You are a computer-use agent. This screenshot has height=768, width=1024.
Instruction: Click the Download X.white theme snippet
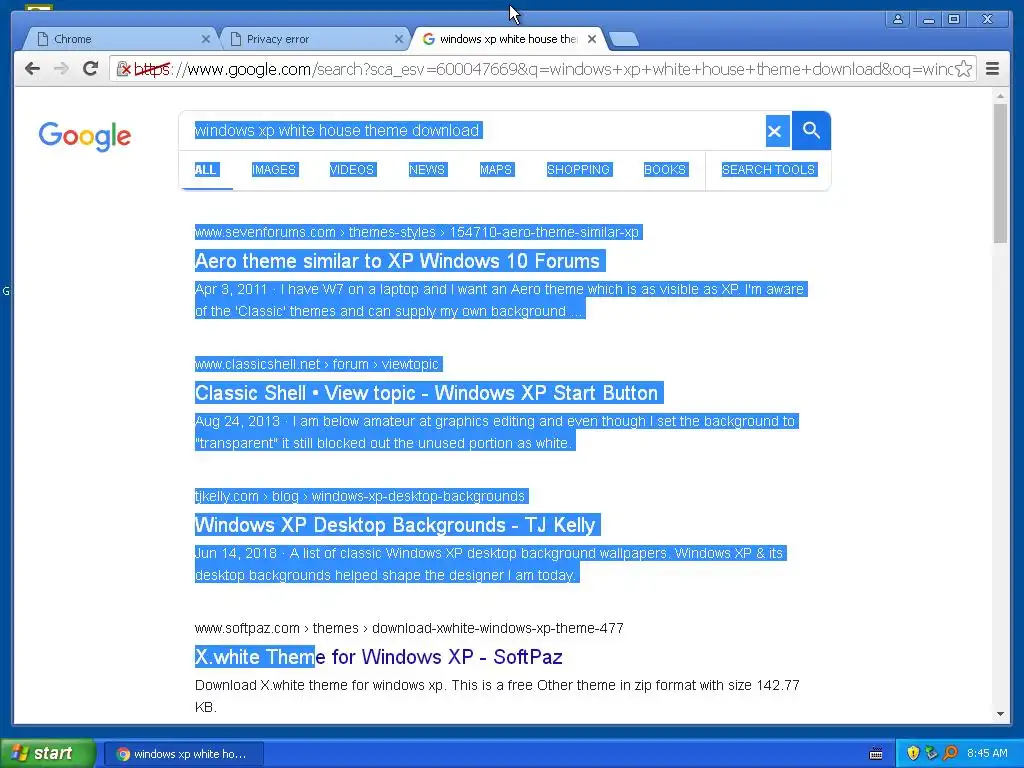(497, 696)
